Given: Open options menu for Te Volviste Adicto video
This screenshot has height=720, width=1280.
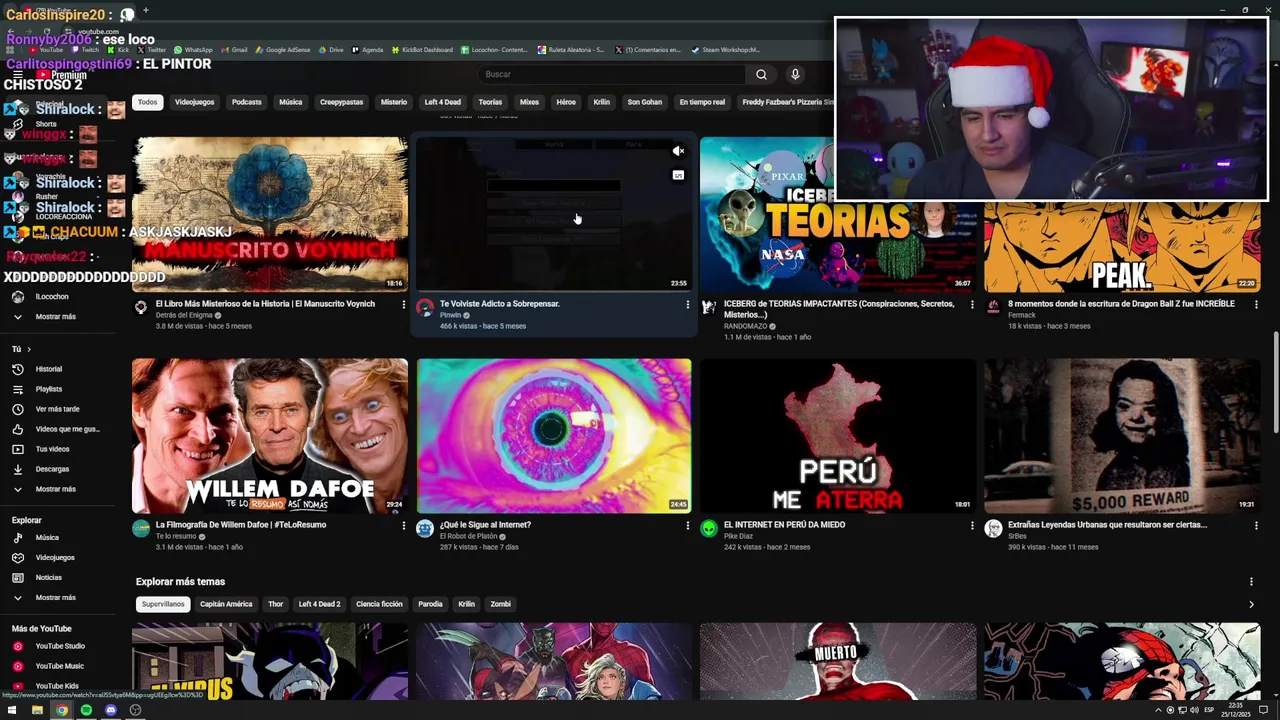Looking at the screenshot, I should point(687,304).
